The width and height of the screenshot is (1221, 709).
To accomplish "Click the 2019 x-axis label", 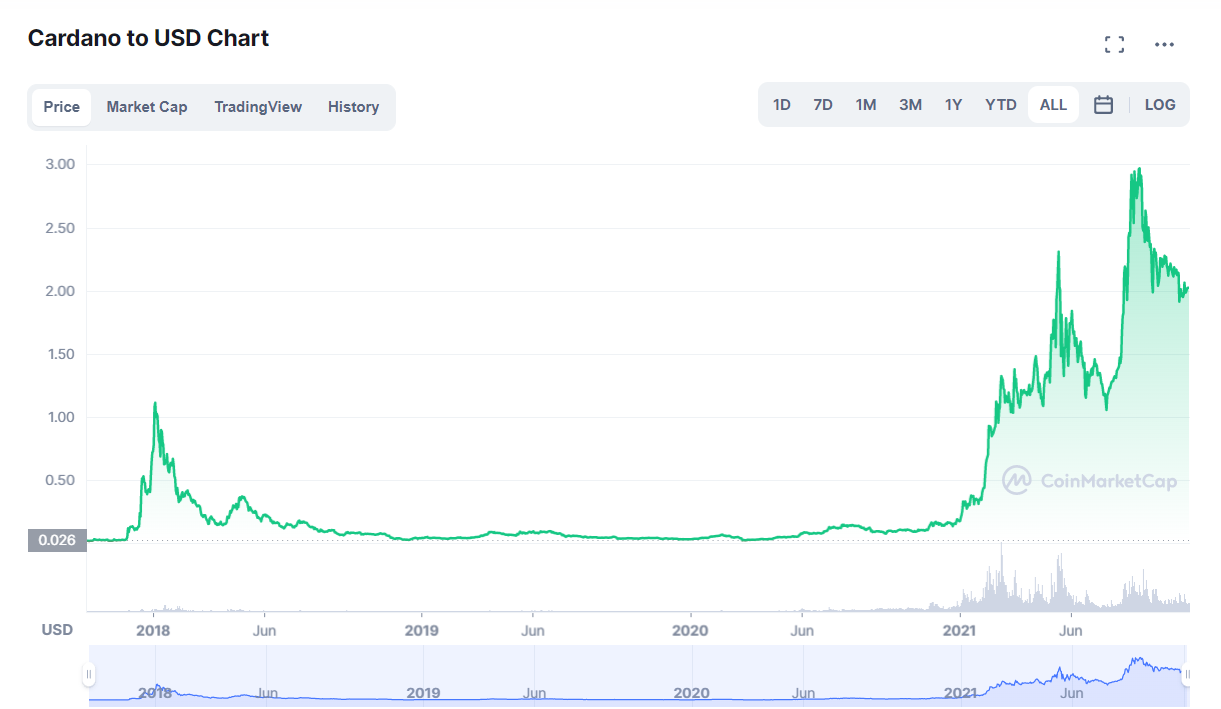I will coord(422,631).
